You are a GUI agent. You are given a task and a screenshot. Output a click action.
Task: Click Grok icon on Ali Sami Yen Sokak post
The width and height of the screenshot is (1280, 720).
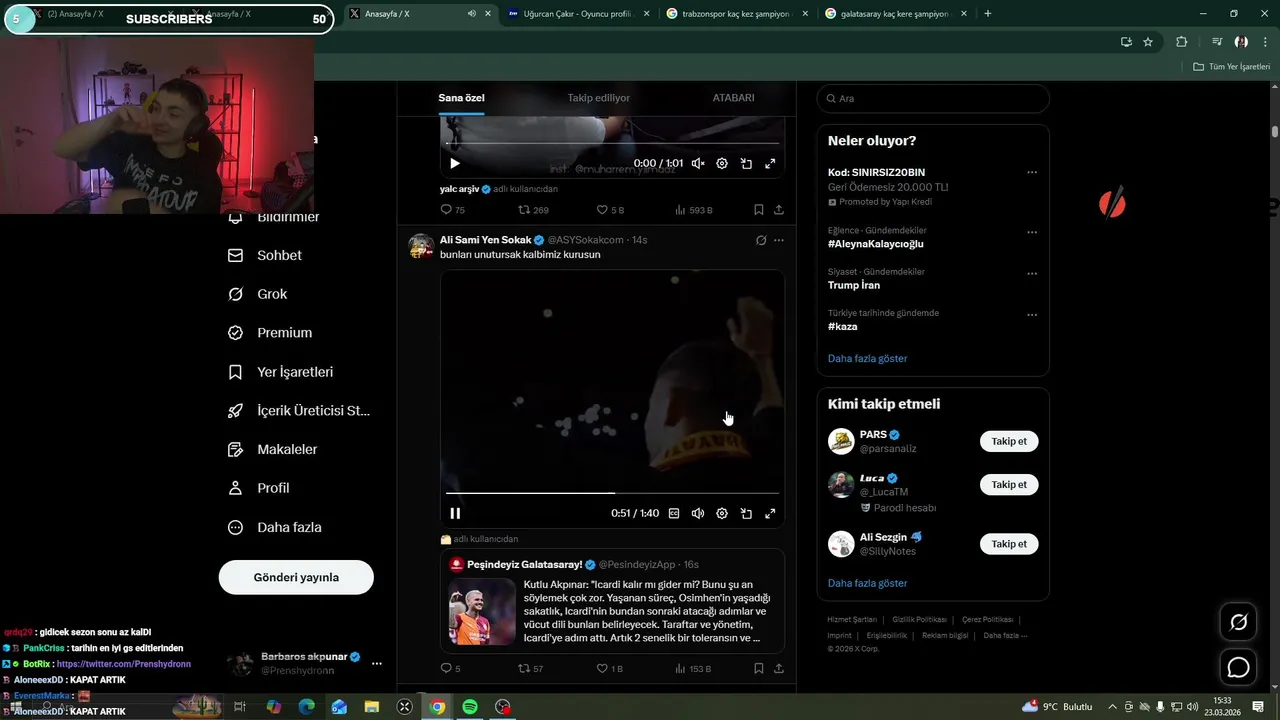[x=761, y=240]
